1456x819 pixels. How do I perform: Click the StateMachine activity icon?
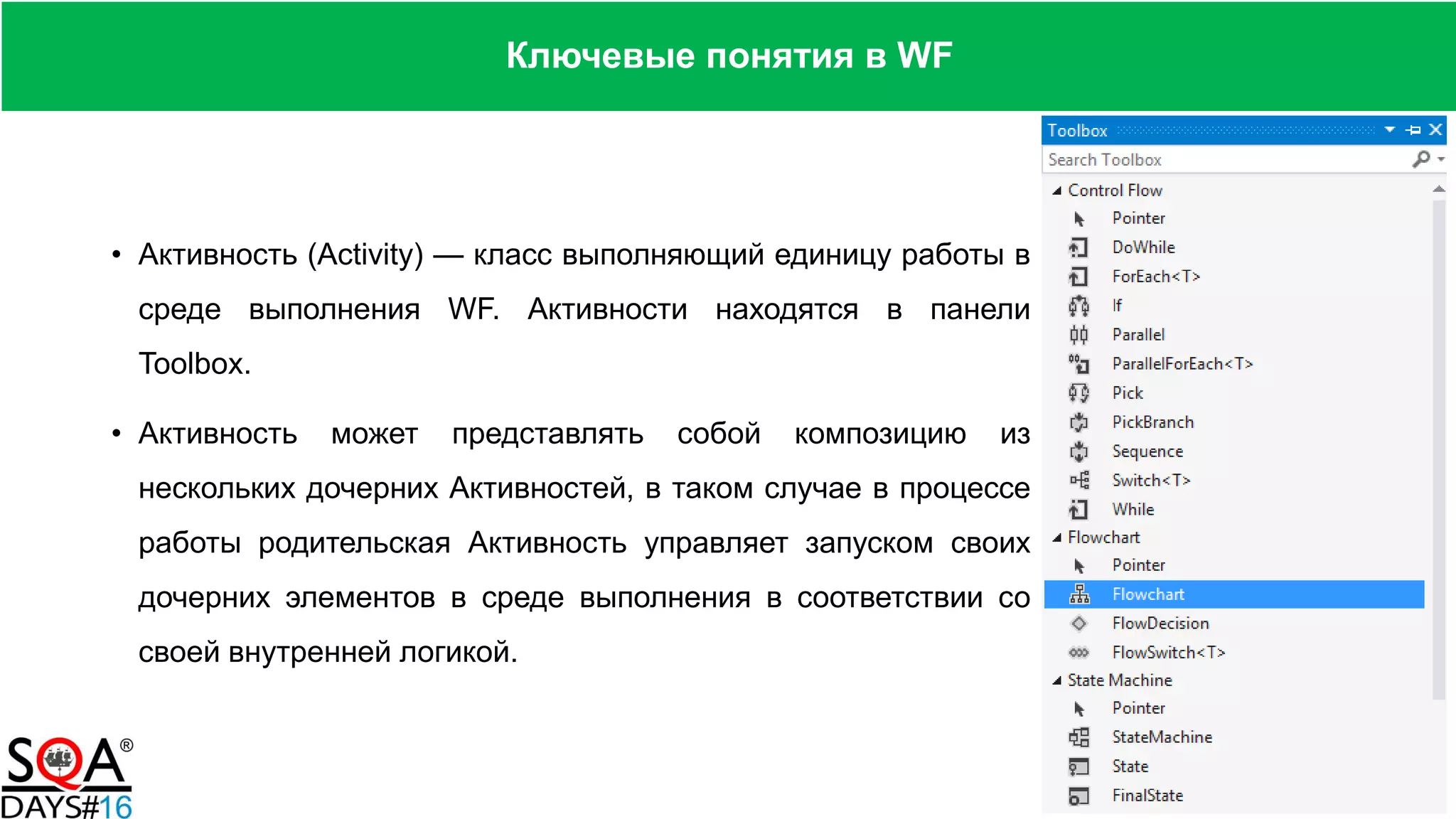click(1079, 737)
